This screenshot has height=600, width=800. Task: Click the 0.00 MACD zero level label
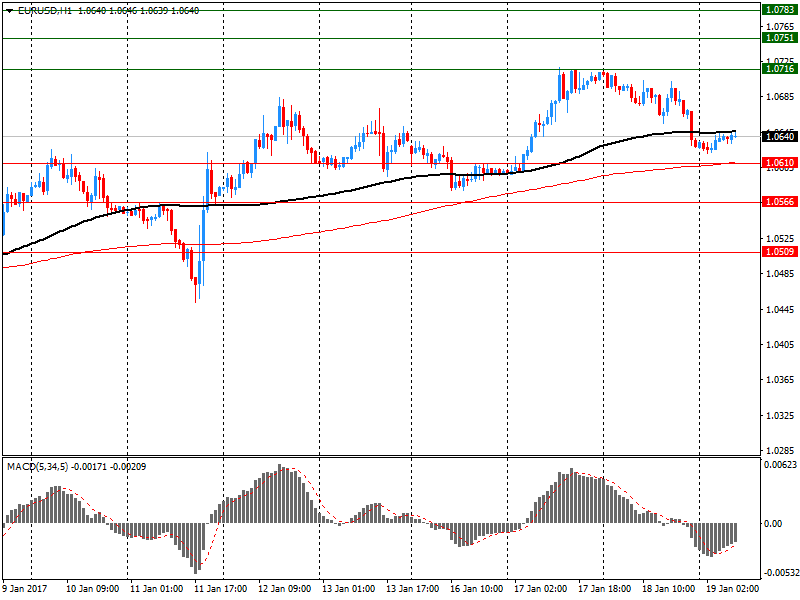click(x=773, y=524)
